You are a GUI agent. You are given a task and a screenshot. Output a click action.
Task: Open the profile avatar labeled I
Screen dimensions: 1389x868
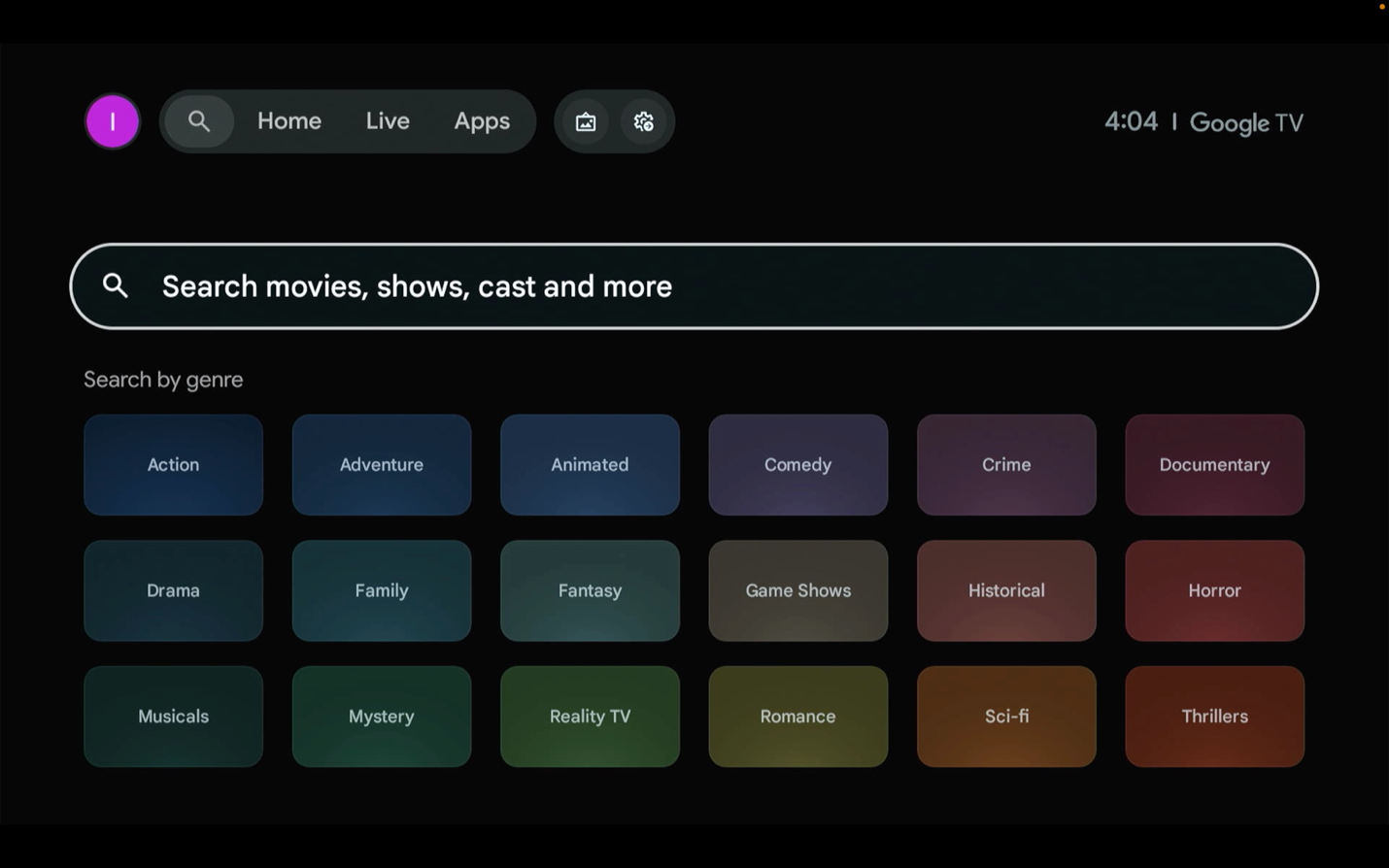pyautogui.click(x=113, y=121)
